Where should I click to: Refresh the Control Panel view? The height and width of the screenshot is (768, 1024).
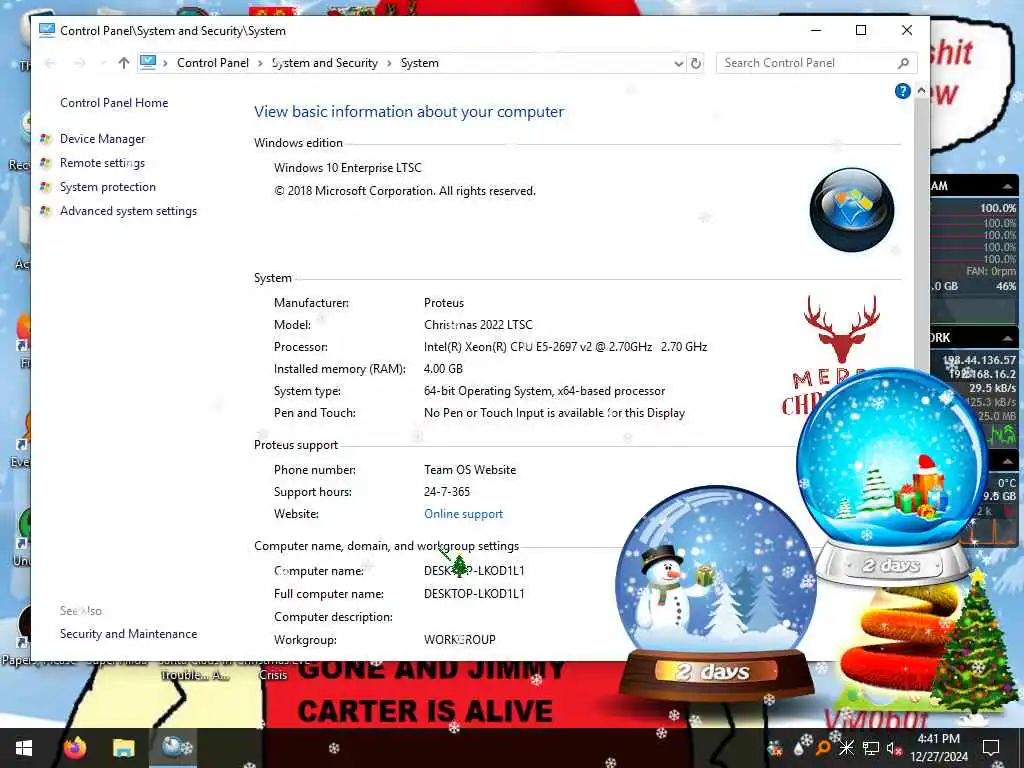pyautogui.click(x=696, y=63)
